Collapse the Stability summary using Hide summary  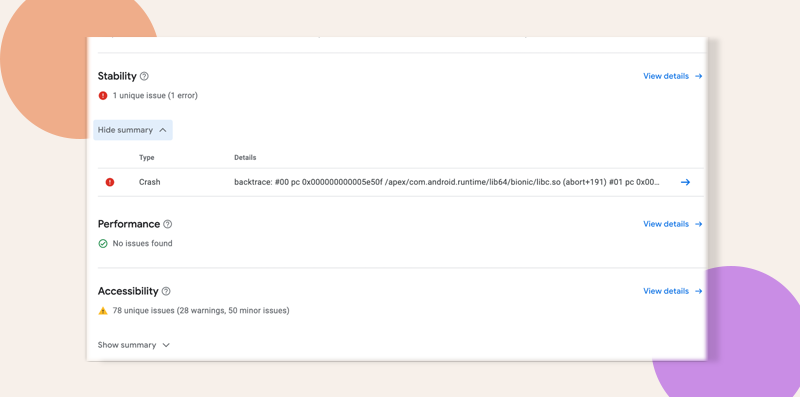click(133, 130)
